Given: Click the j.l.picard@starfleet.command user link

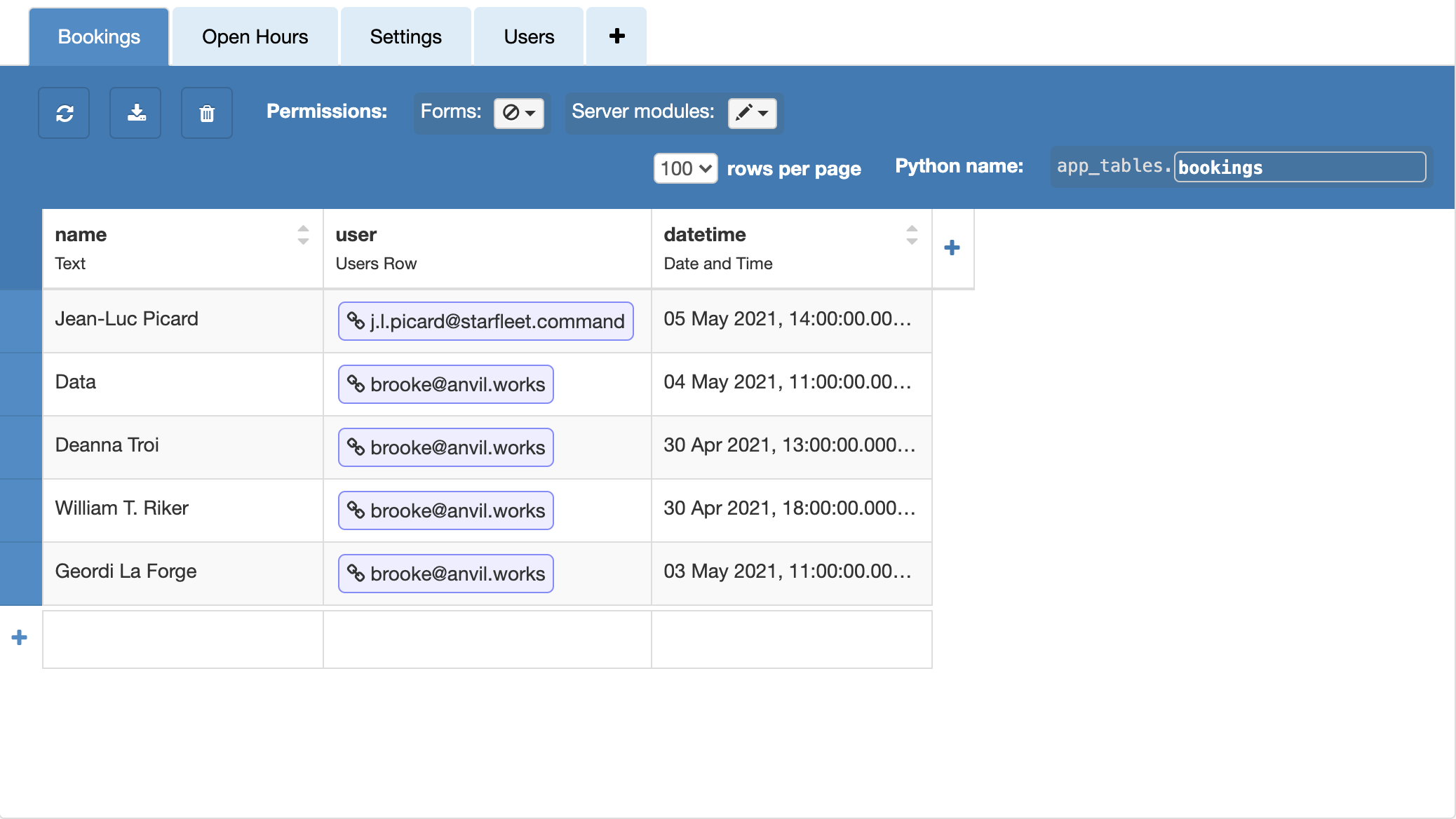Looking at the screenshot, I should pos(485,321).
